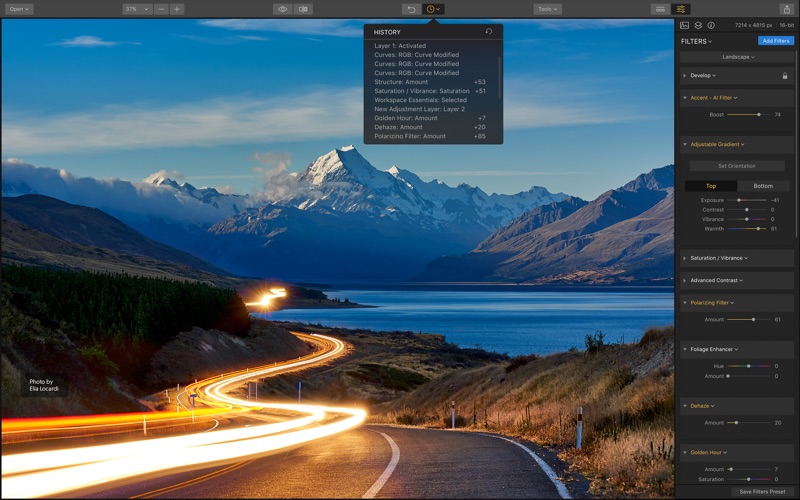Screen dimensions: 800x500
Task: Click Save Filters Preset button
Action: tap(761, 492)
